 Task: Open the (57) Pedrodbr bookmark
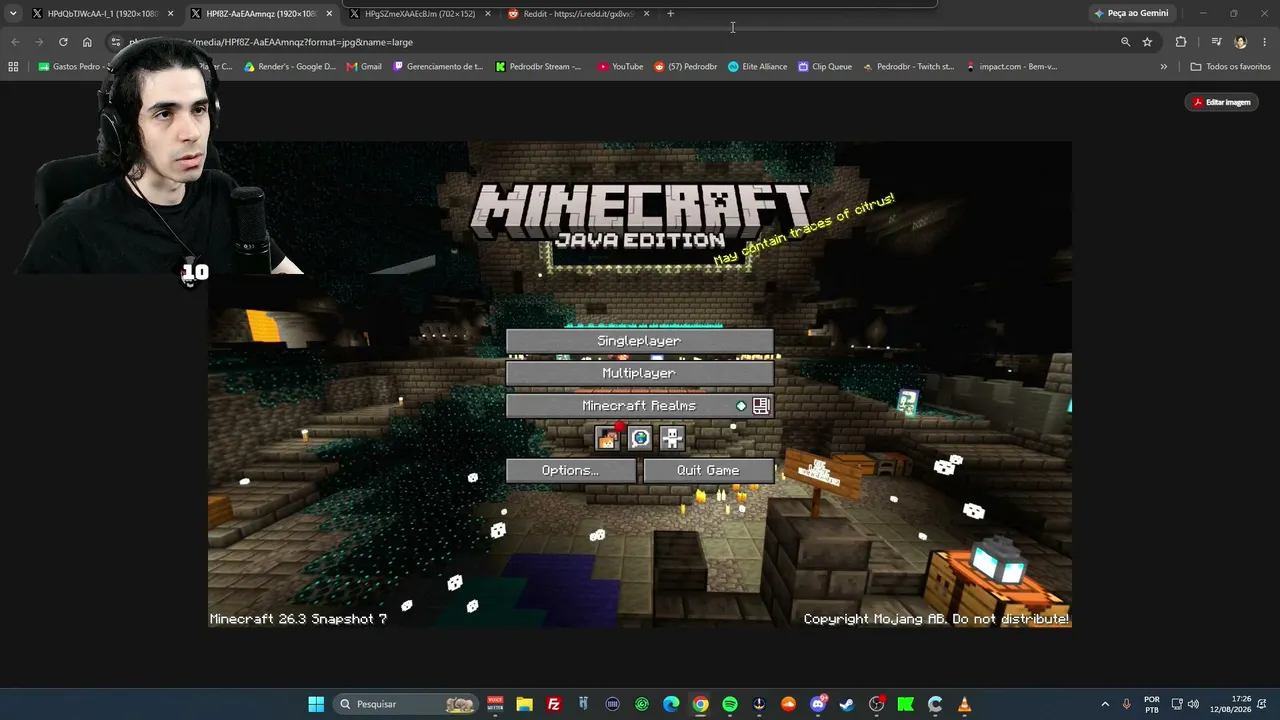pyautogui.click(x=686, y=67)
